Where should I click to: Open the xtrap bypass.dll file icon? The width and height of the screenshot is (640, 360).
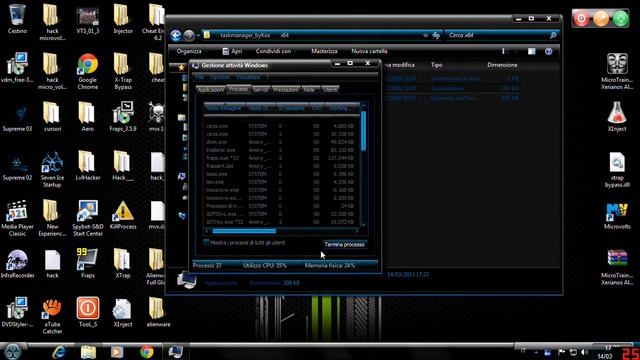[x=617, y=169]
